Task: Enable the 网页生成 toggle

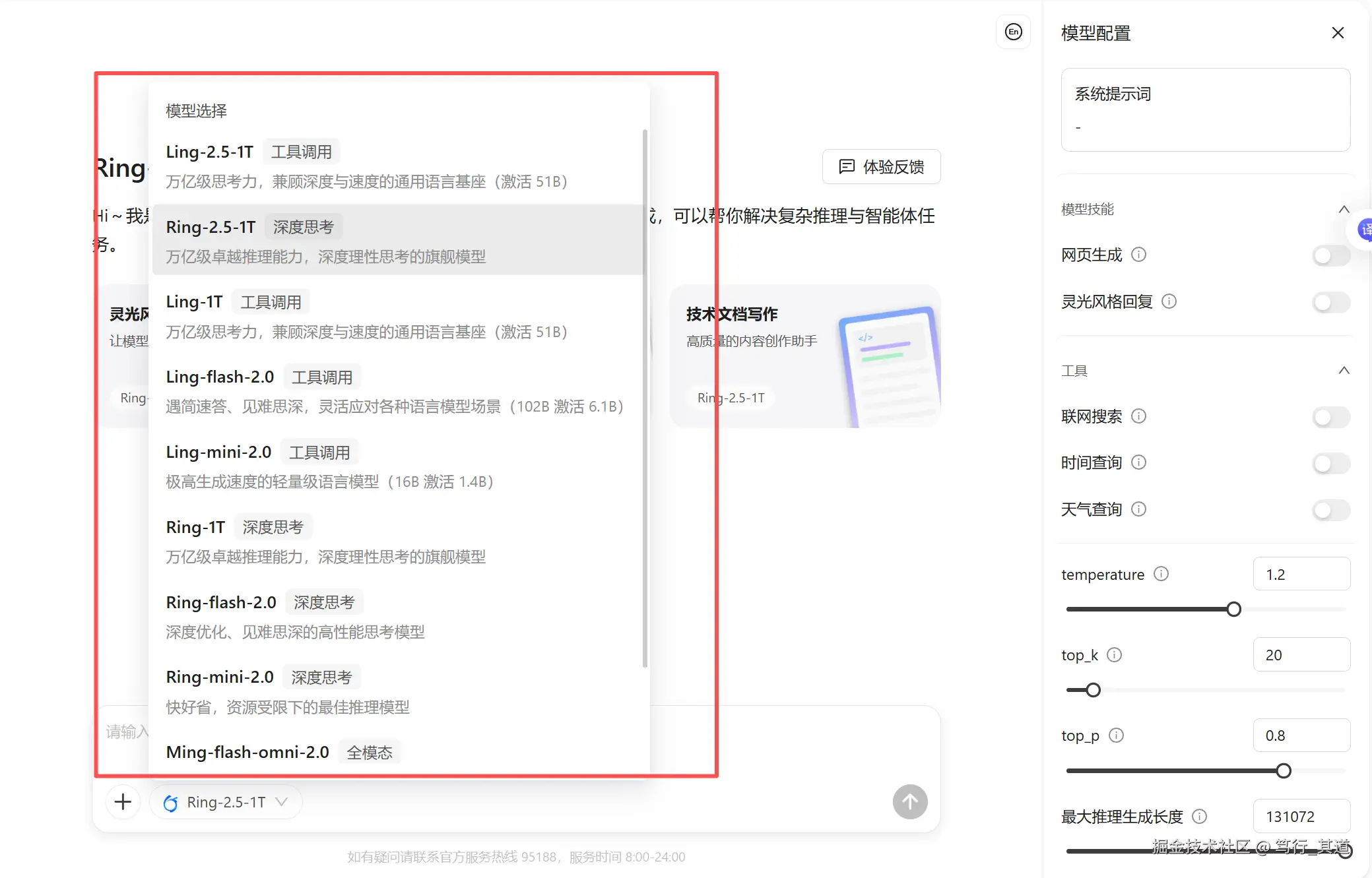Action: coord(1330,255)
